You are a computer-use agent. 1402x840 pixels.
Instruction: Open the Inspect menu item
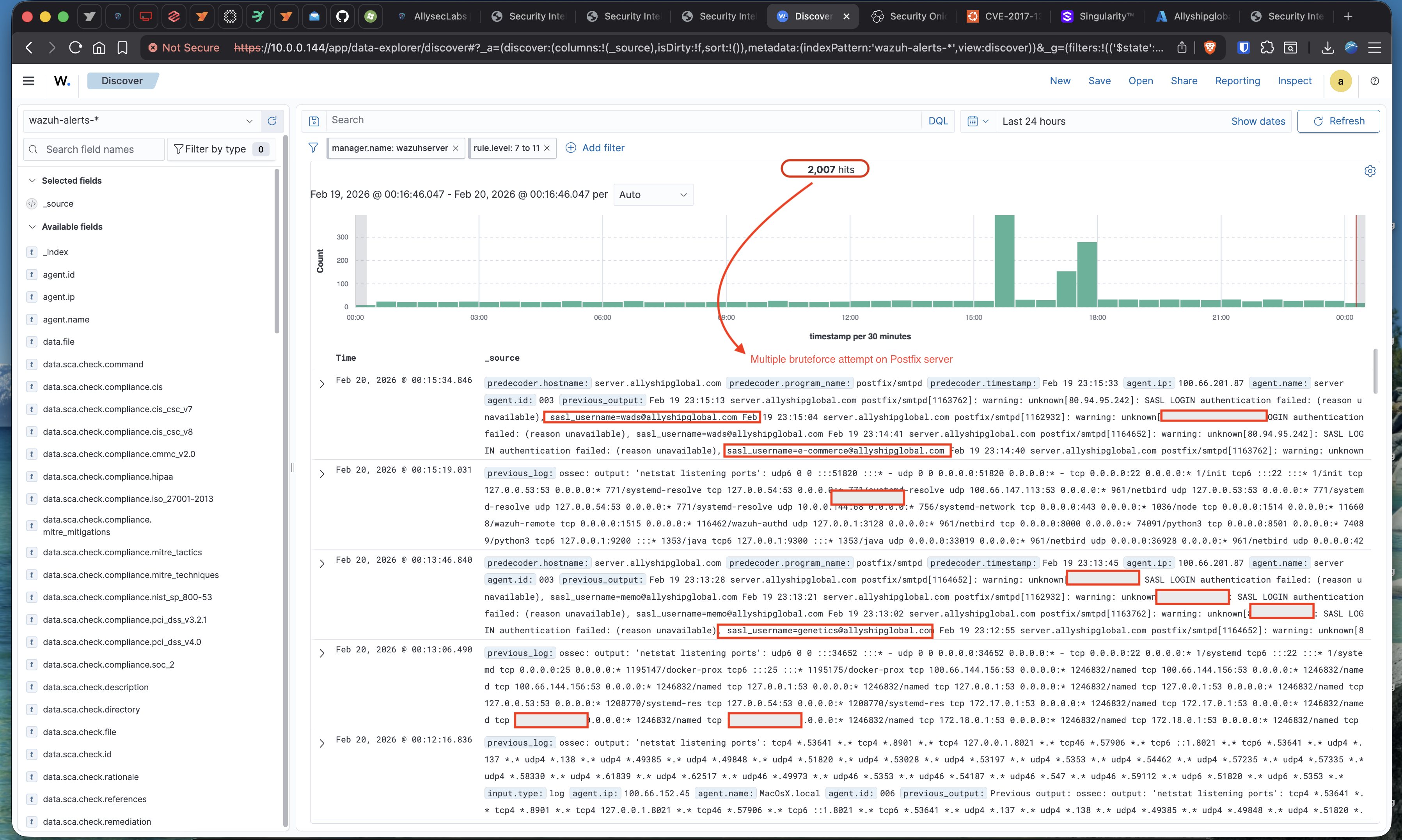1294,81
